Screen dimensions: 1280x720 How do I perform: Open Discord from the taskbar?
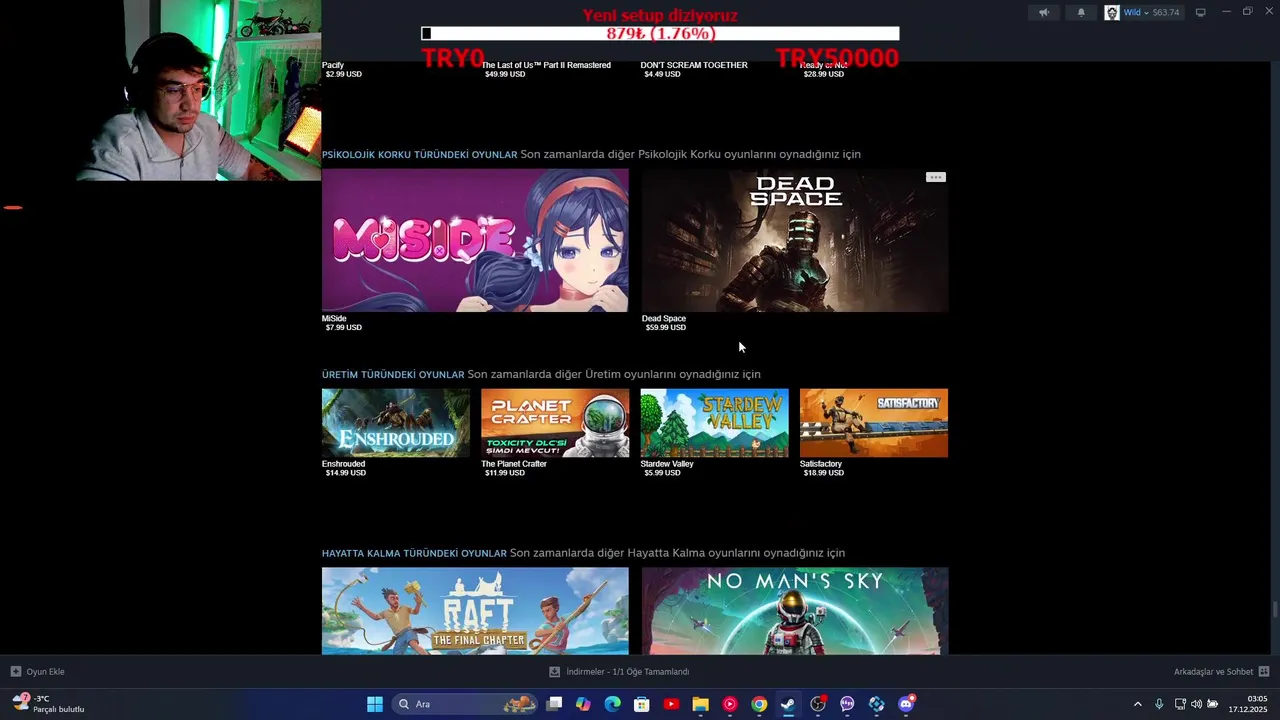point(906,704)
